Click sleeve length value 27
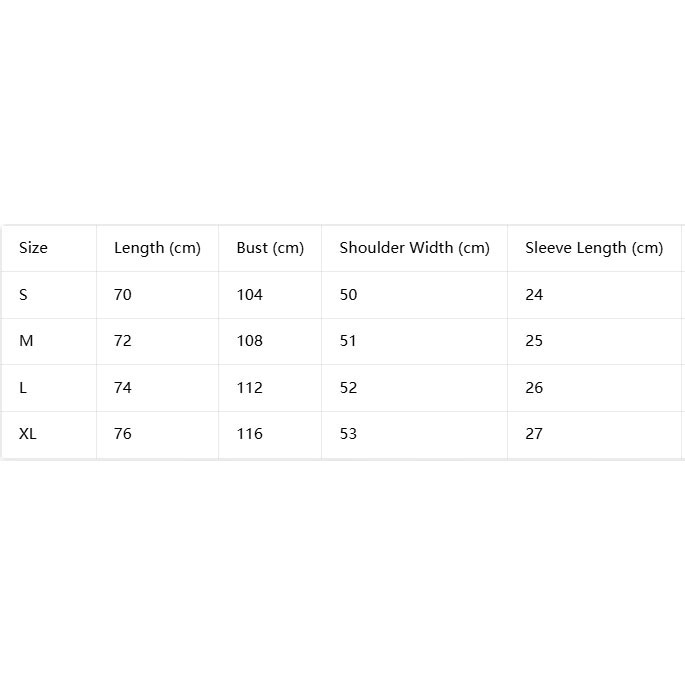Image resolution: width=685 pixels, height=685 pixels. [534, 434]
